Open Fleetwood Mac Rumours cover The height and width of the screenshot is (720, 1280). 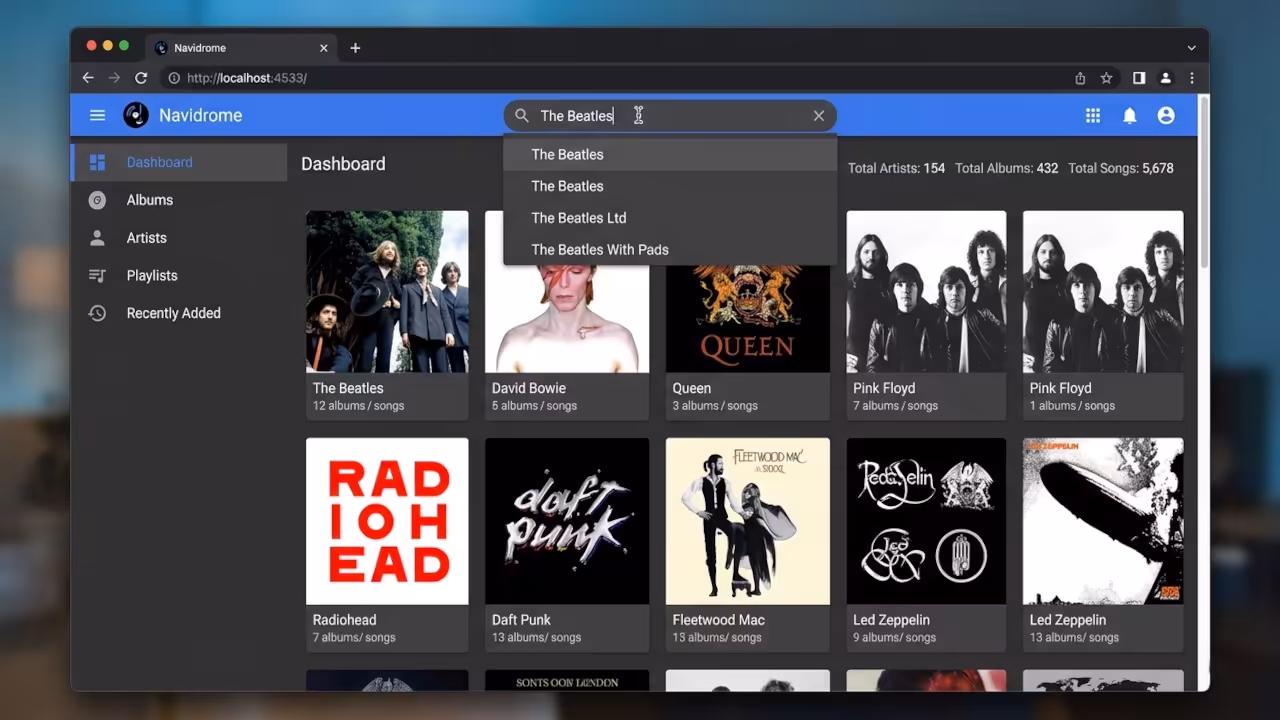748,521
